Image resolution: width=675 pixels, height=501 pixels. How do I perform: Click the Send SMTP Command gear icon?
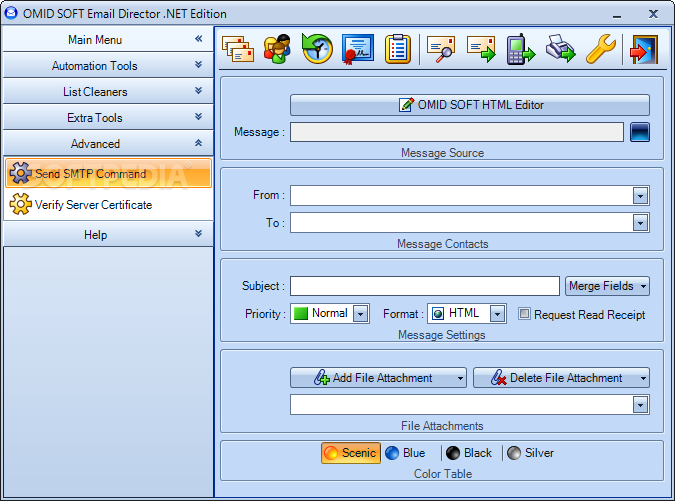pos(20,173)
